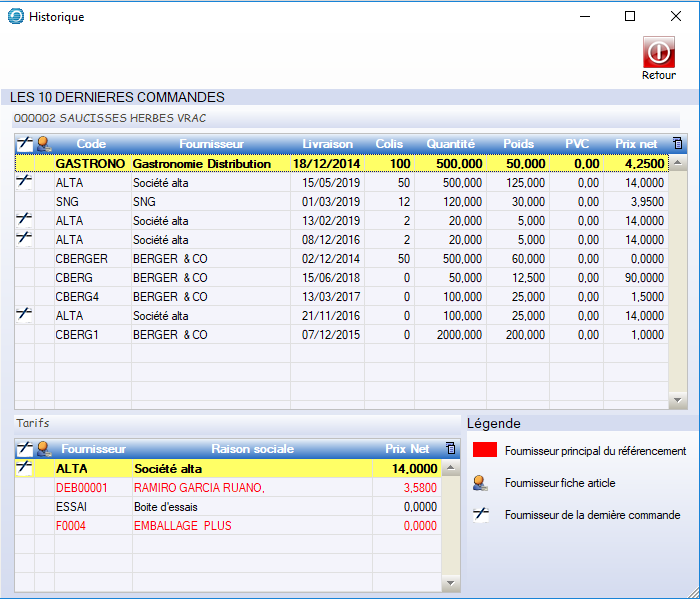Sort orders by the Livraison column header
Screen dimensions: 700x599
pyautogui.click(x=327, y=144)
